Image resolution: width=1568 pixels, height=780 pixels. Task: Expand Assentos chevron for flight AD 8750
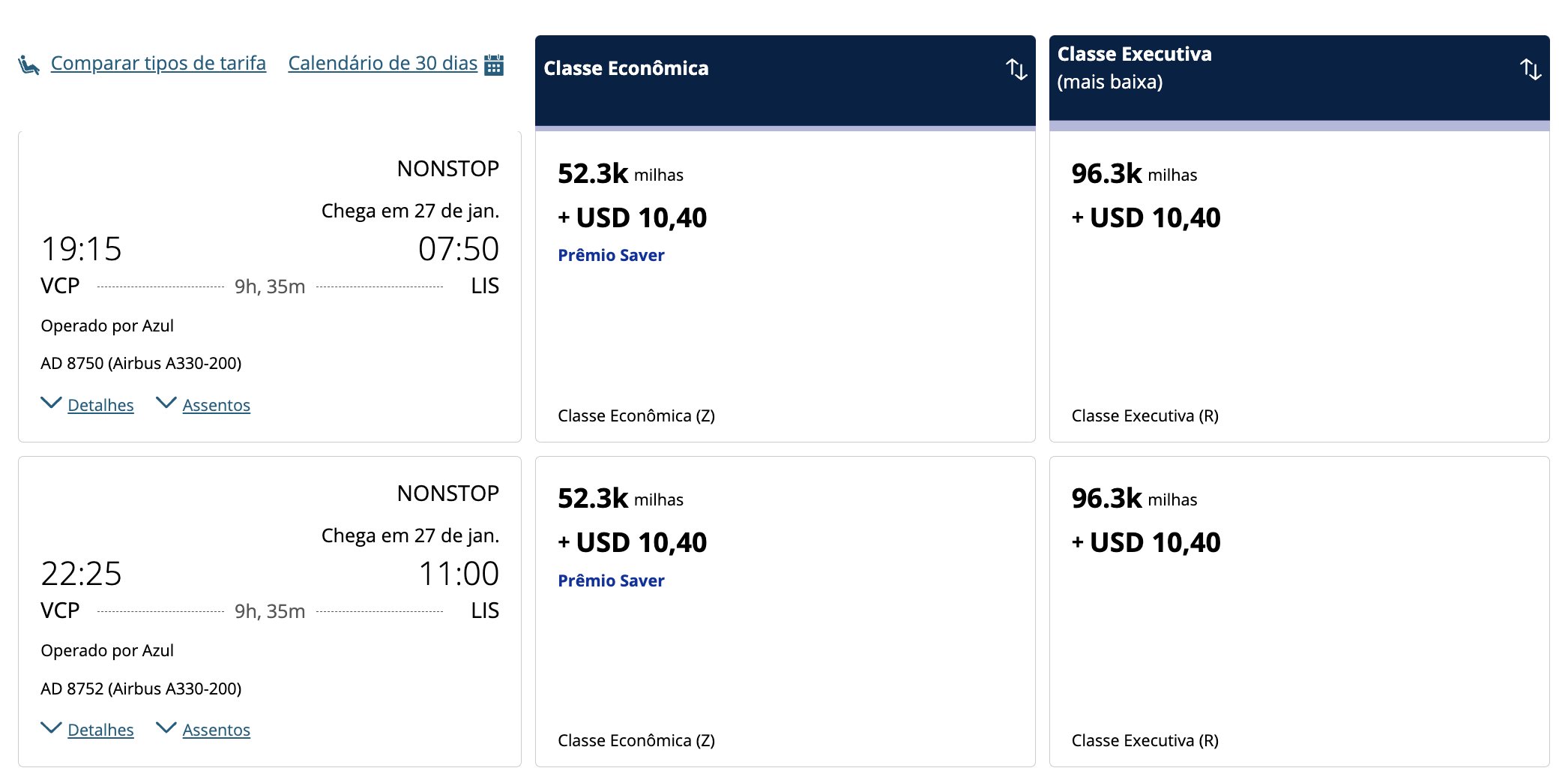[x=166, y=403]
